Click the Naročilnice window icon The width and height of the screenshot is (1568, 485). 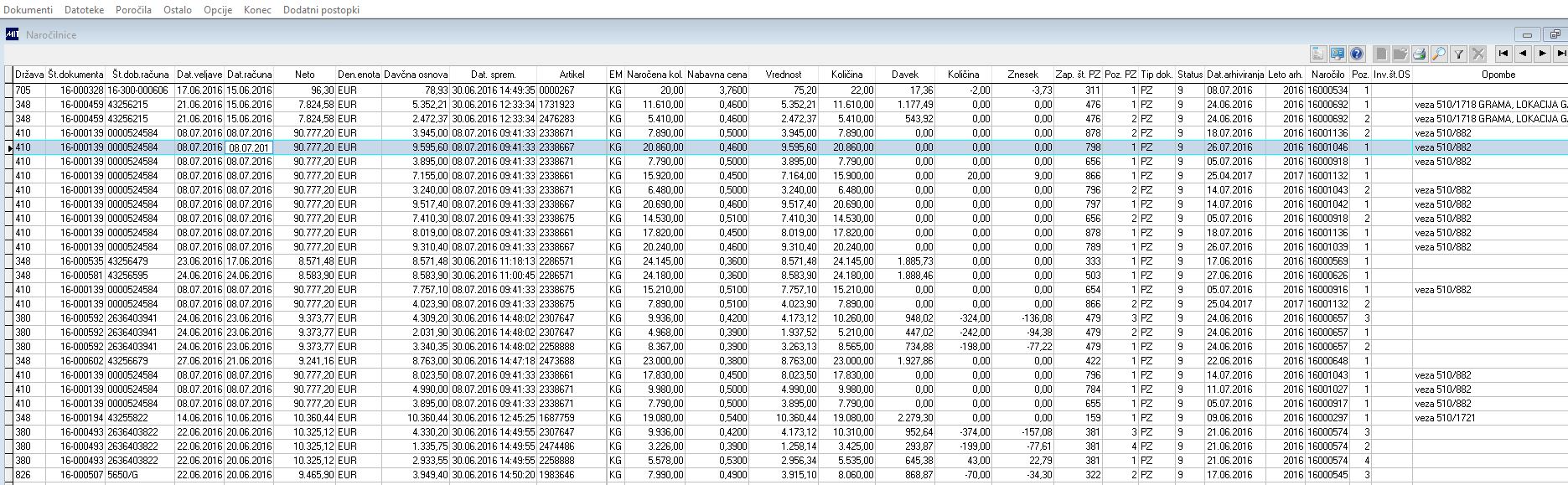click(13, 34)
